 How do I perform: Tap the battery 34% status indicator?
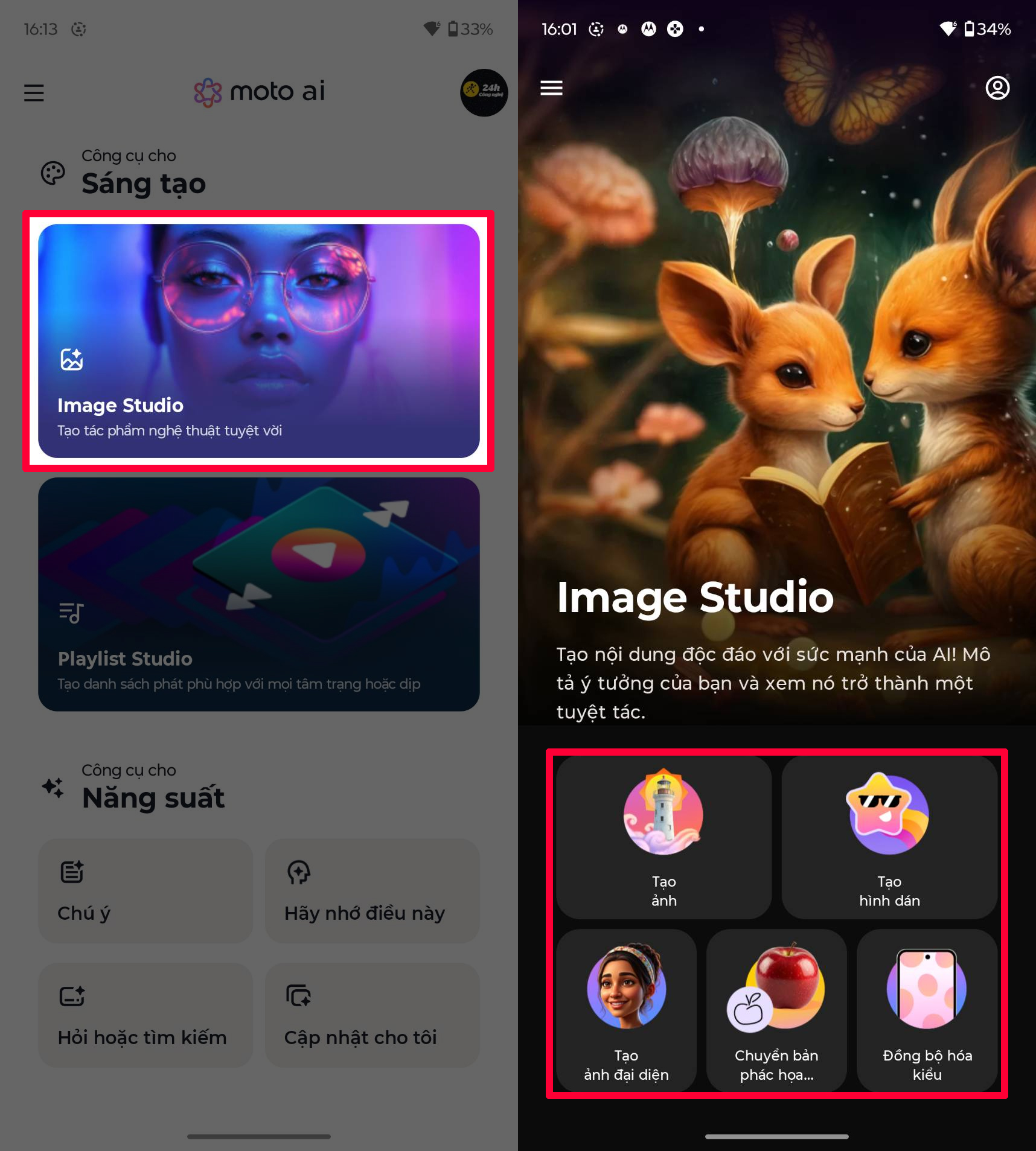coord(987,29)
